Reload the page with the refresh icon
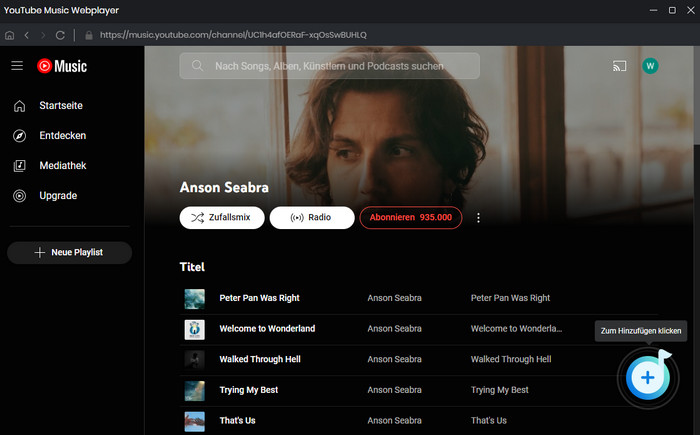 tap(60, 35)
